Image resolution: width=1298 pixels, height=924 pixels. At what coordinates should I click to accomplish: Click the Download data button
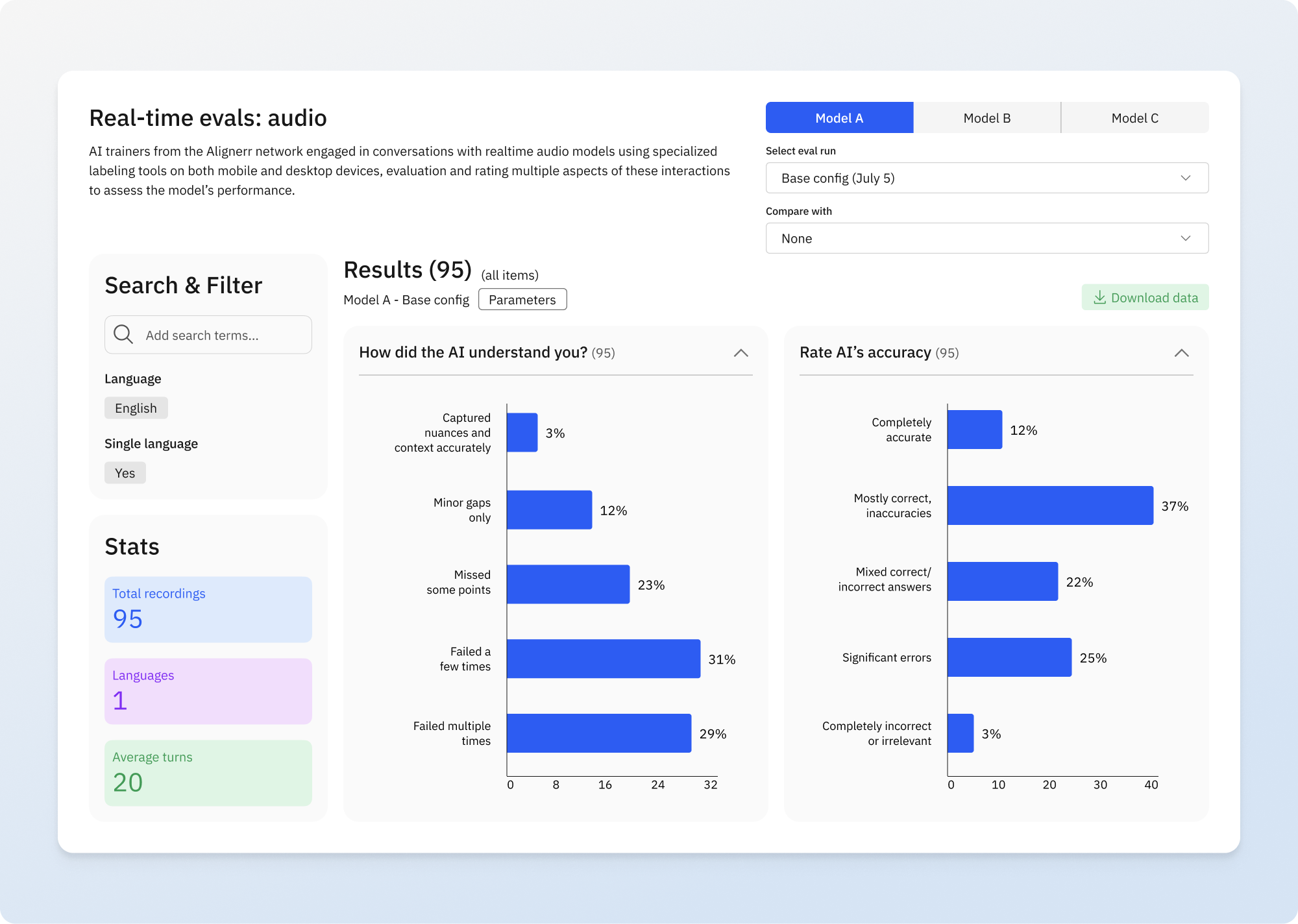(1145, 297)
